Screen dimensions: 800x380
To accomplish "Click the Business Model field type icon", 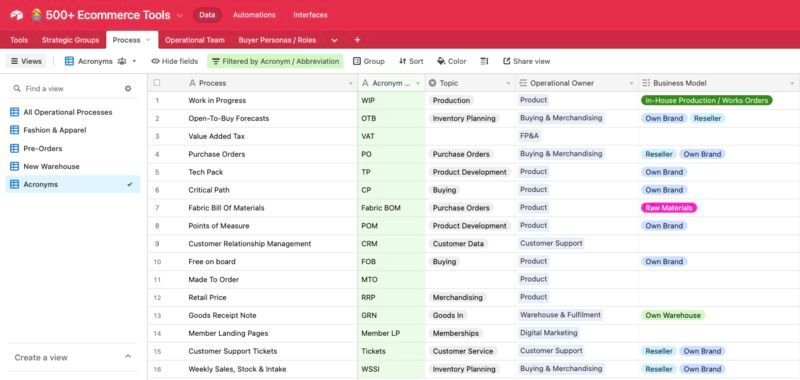I will pos(645,83).
